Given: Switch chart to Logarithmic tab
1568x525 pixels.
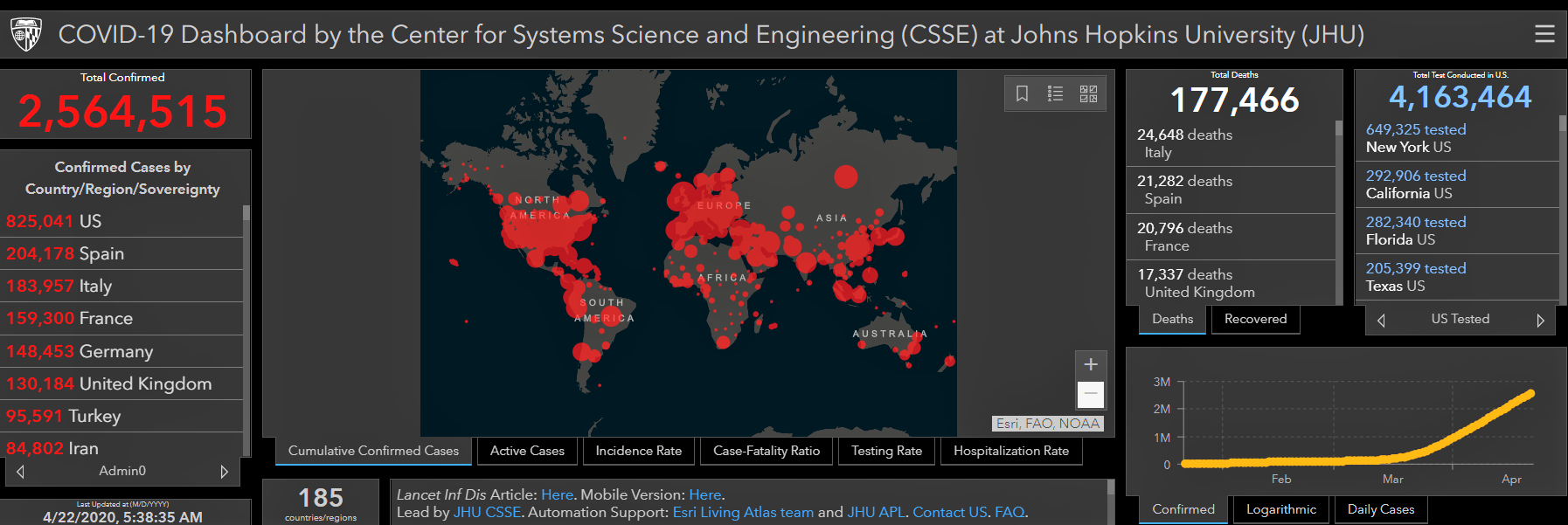Looking at the screenshot, I should [x=1280, y=509].
